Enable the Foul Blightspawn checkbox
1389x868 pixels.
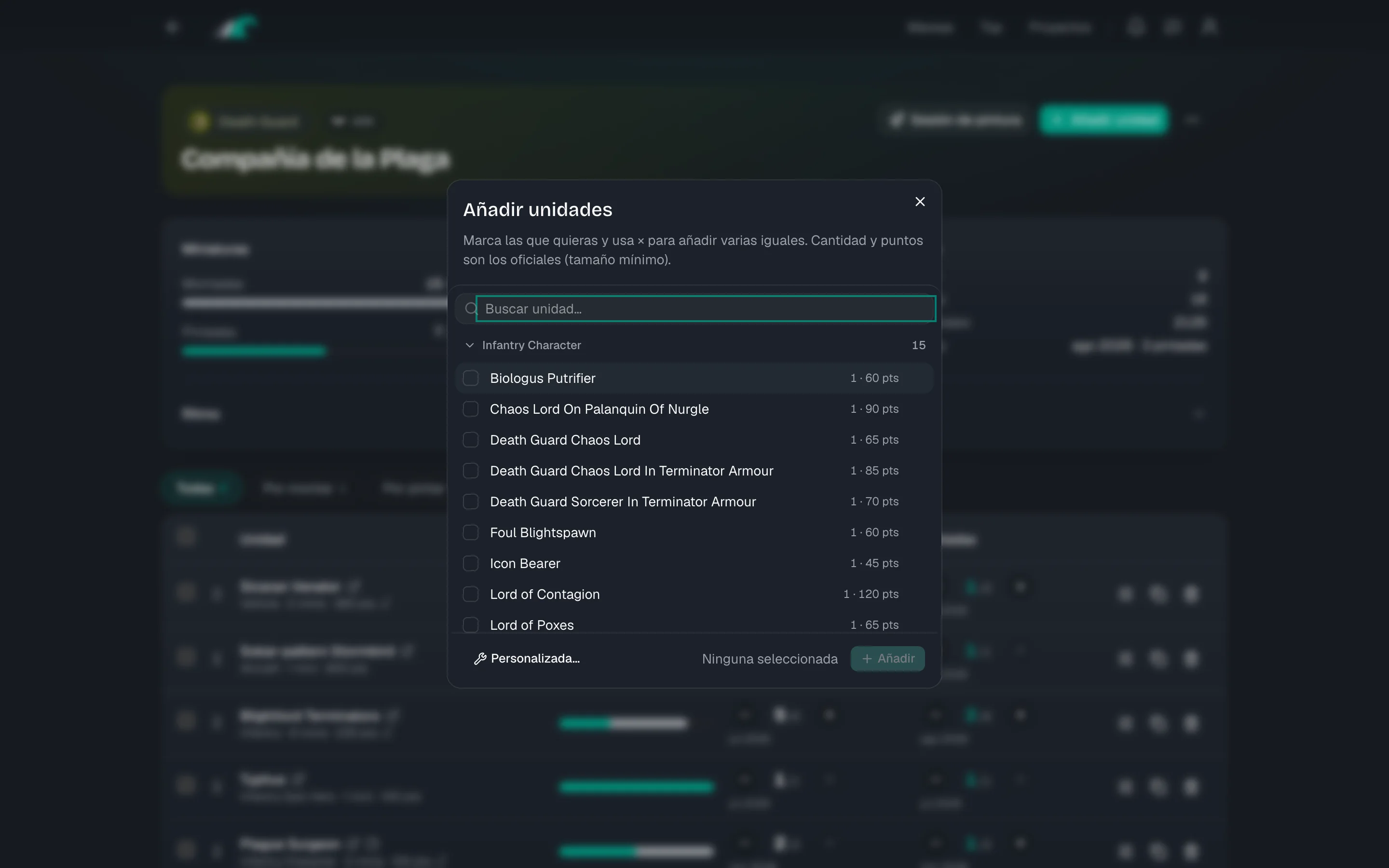(x=471, y=533)
